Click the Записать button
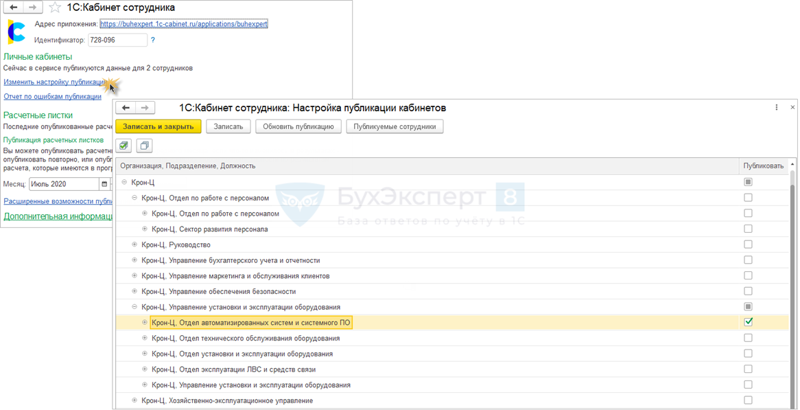 tap(228, 126)
